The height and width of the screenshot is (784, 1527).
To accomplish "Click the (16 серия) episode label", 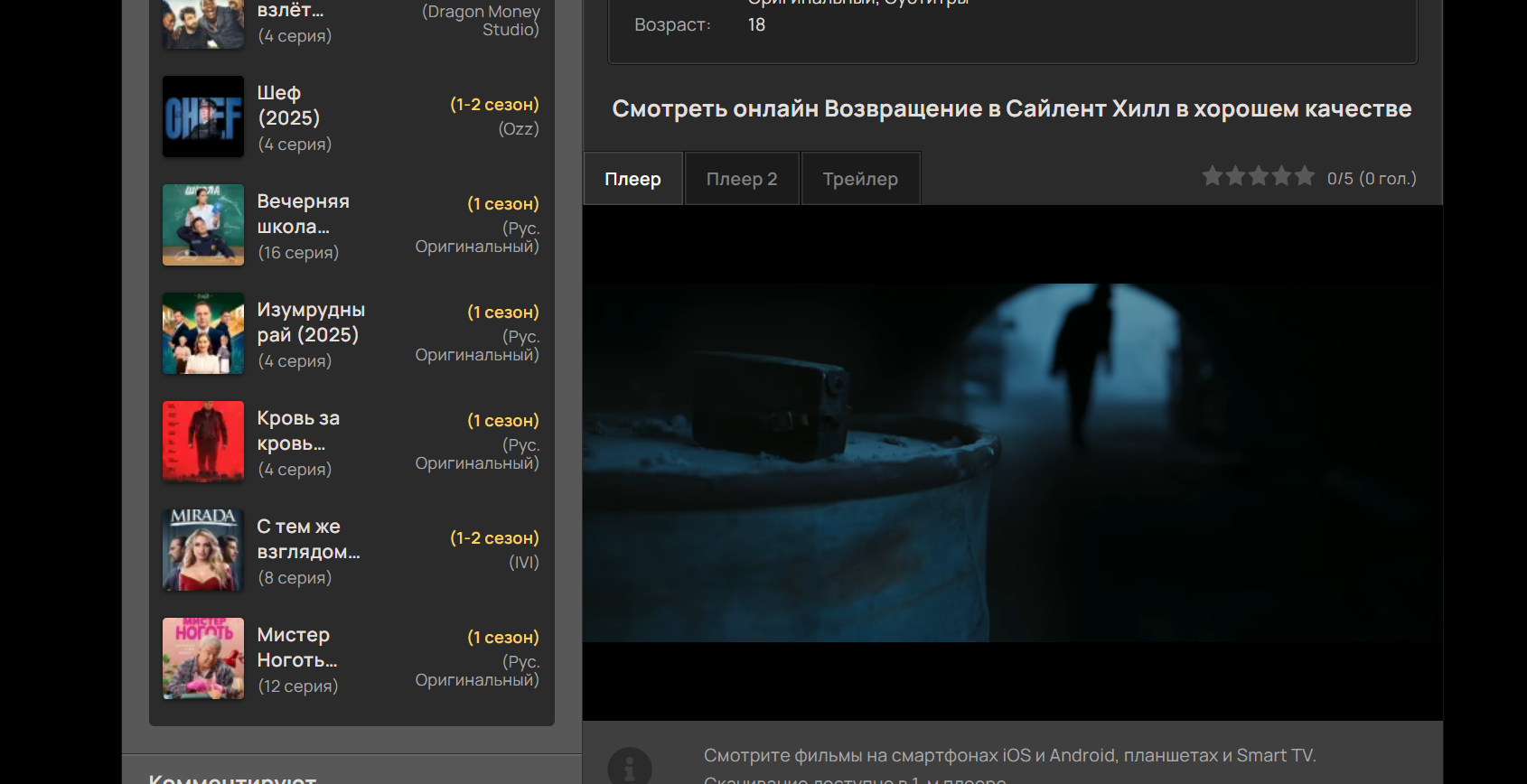I will tap(298, 253).
